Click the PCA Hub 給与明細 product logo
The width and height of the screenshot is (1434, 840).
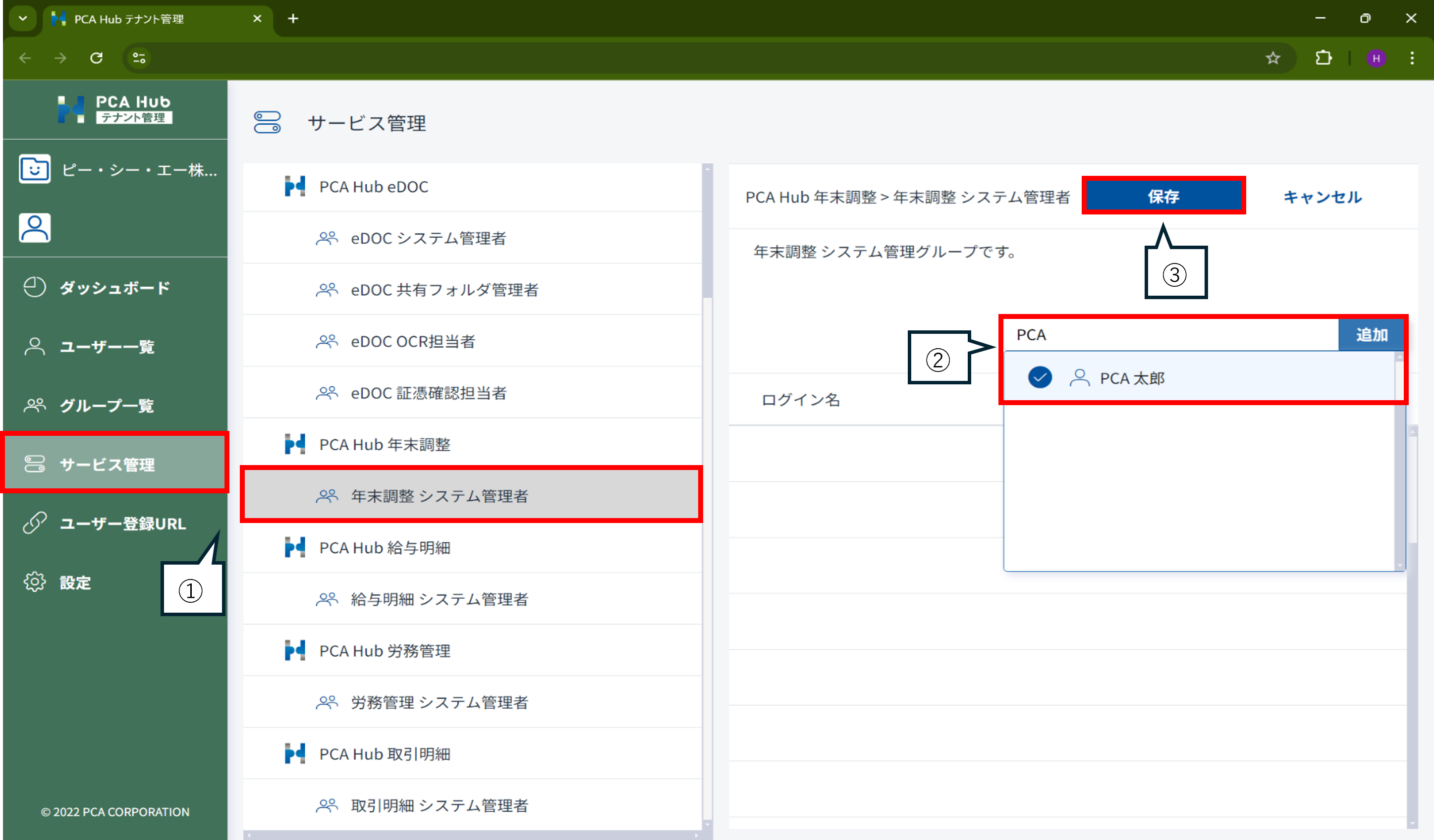pyautogui.click(x=295, y=548)
